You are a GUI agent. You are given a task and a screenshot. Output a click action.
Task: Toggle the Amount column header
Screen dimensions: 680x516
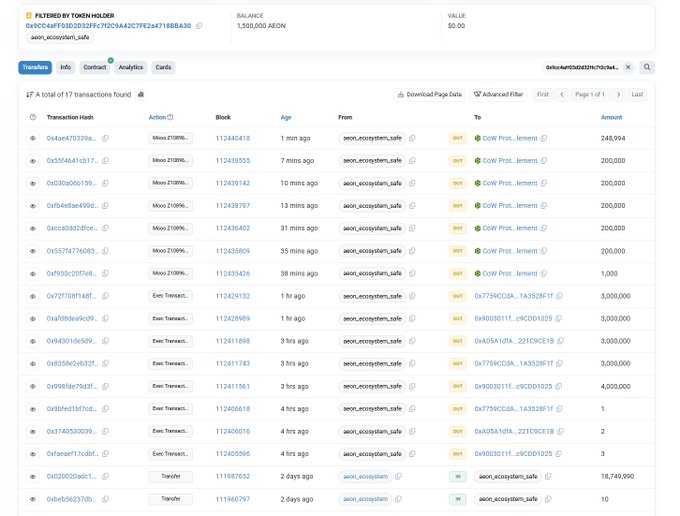[611, 117]
